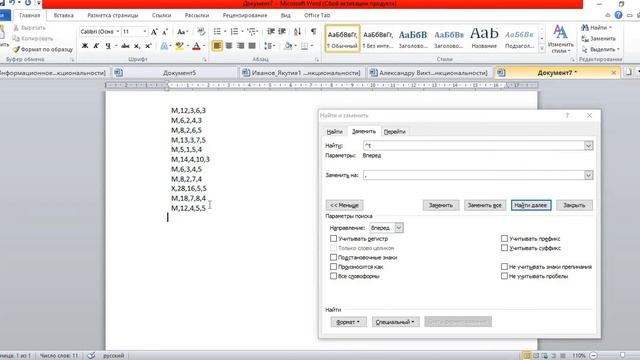Screen dimensions: 640x360
Task: Open the font size dropdown
Action: click(144, 31)
